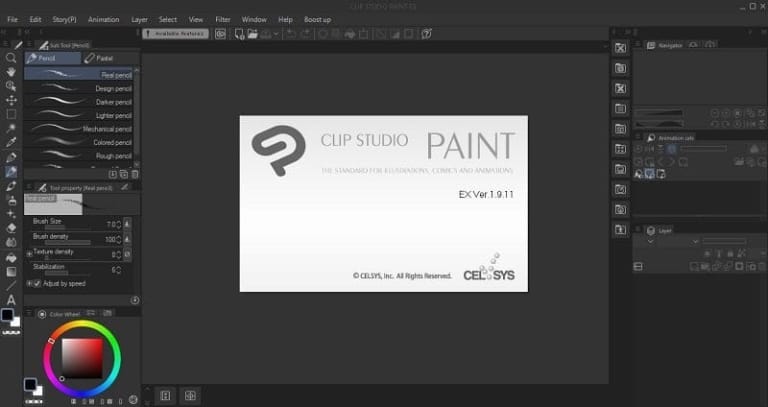Toggle Texture density dynamics button
The width and height of the screenshot is (768, 407).
[x=127, y=254]
